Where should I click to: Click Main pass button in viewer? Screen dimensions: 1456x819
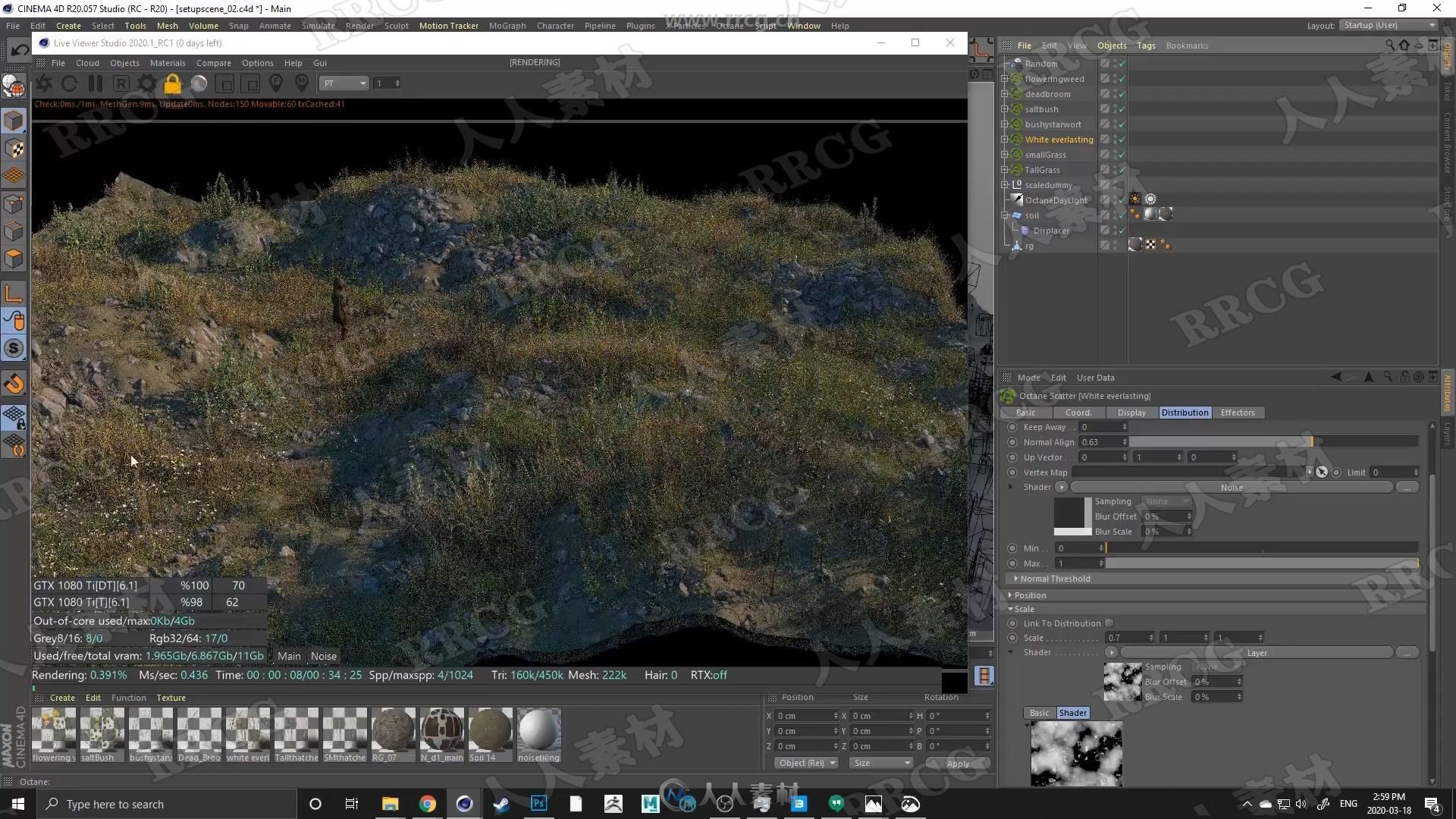click(289, 656)
